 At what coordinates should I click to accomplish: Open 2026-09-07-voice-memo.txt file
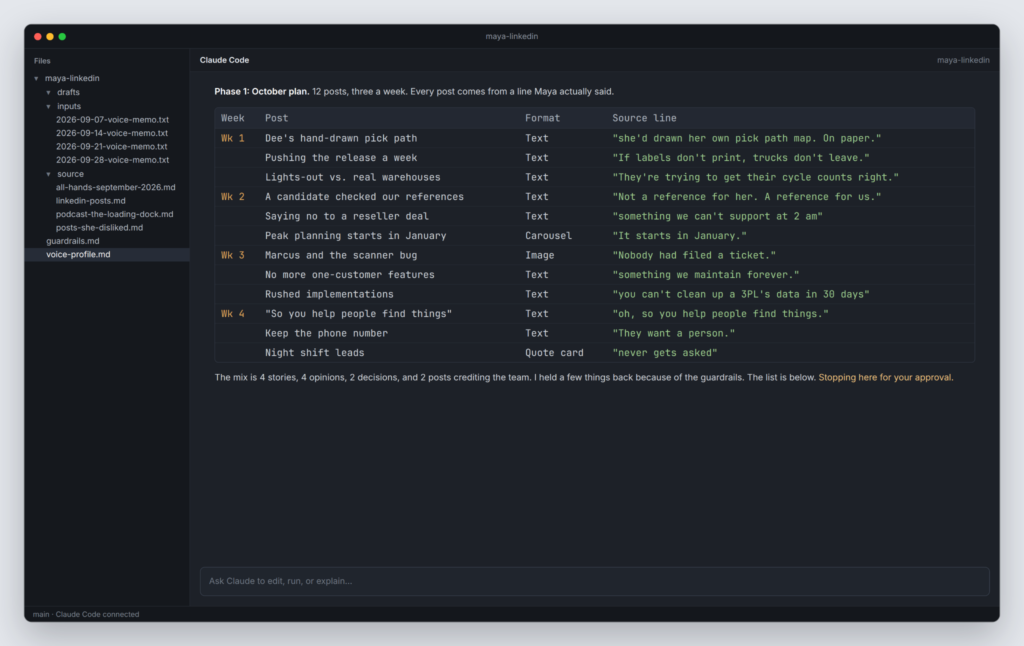[x=112, y=120]
